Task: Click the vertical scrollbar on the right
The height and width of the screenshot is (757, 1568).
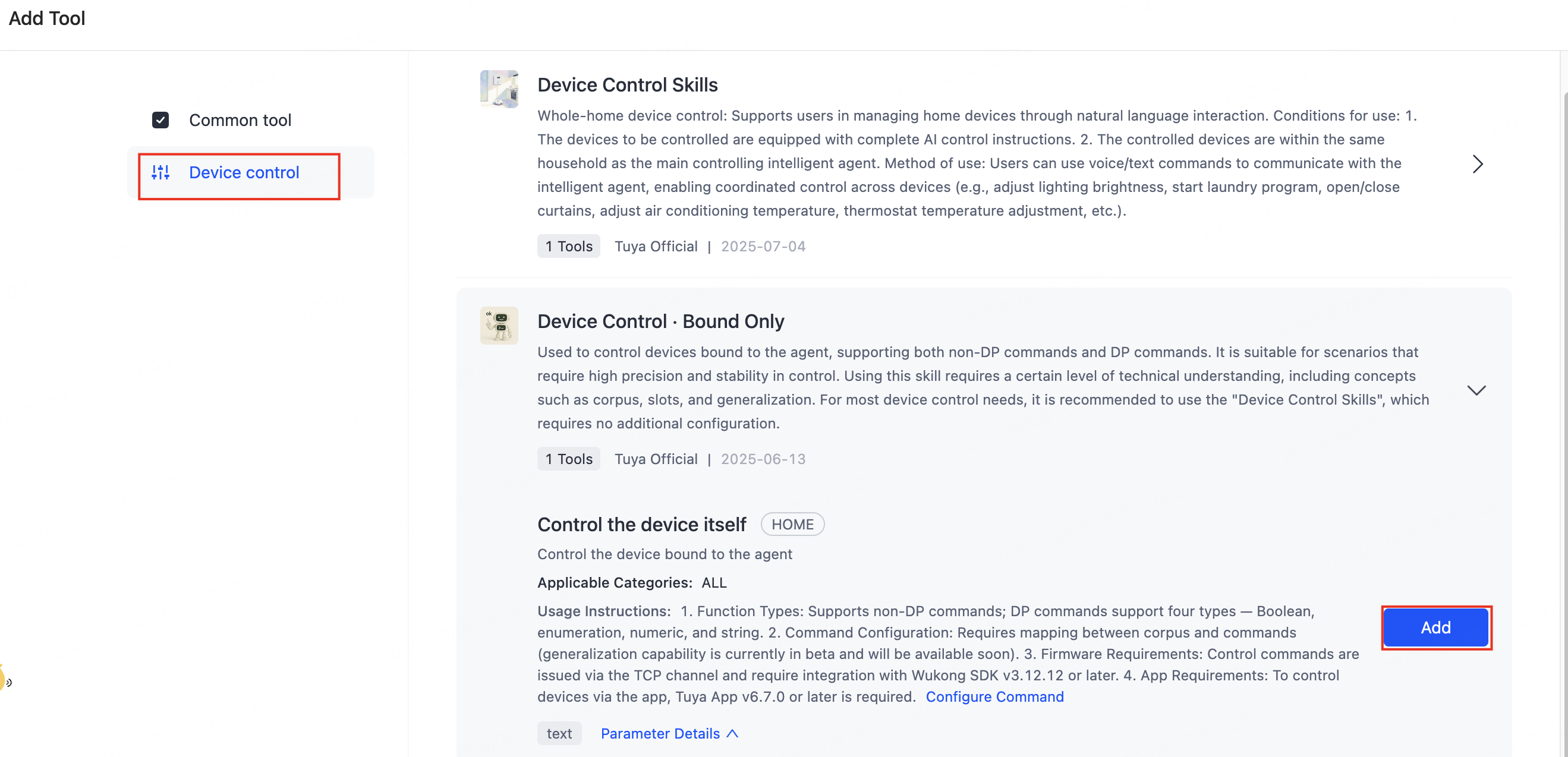Action: pos(1564,365)
